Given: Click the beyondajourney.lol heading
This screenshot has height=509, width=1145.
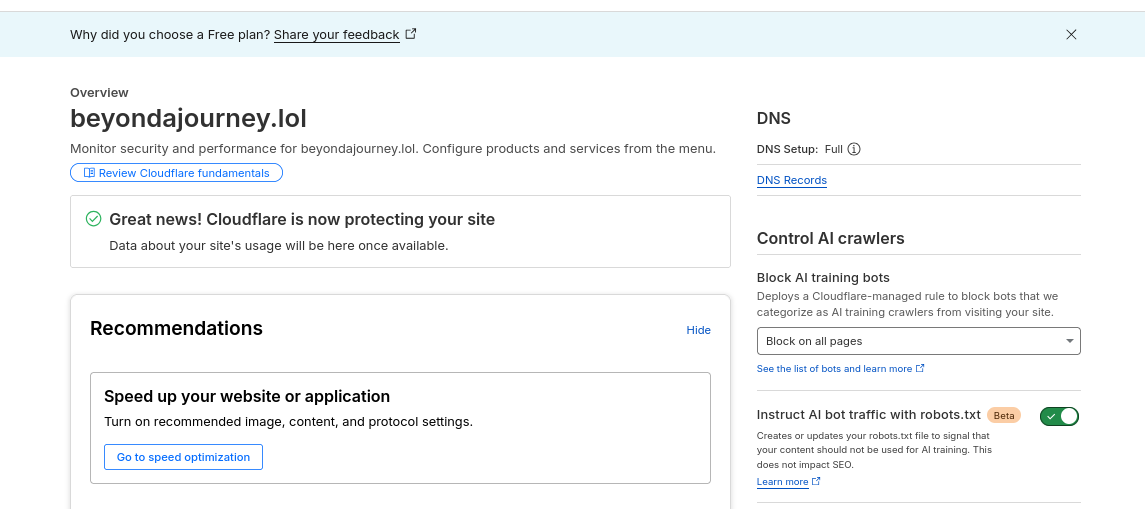Looking at the screenshot, I should (x=188, y=118).
